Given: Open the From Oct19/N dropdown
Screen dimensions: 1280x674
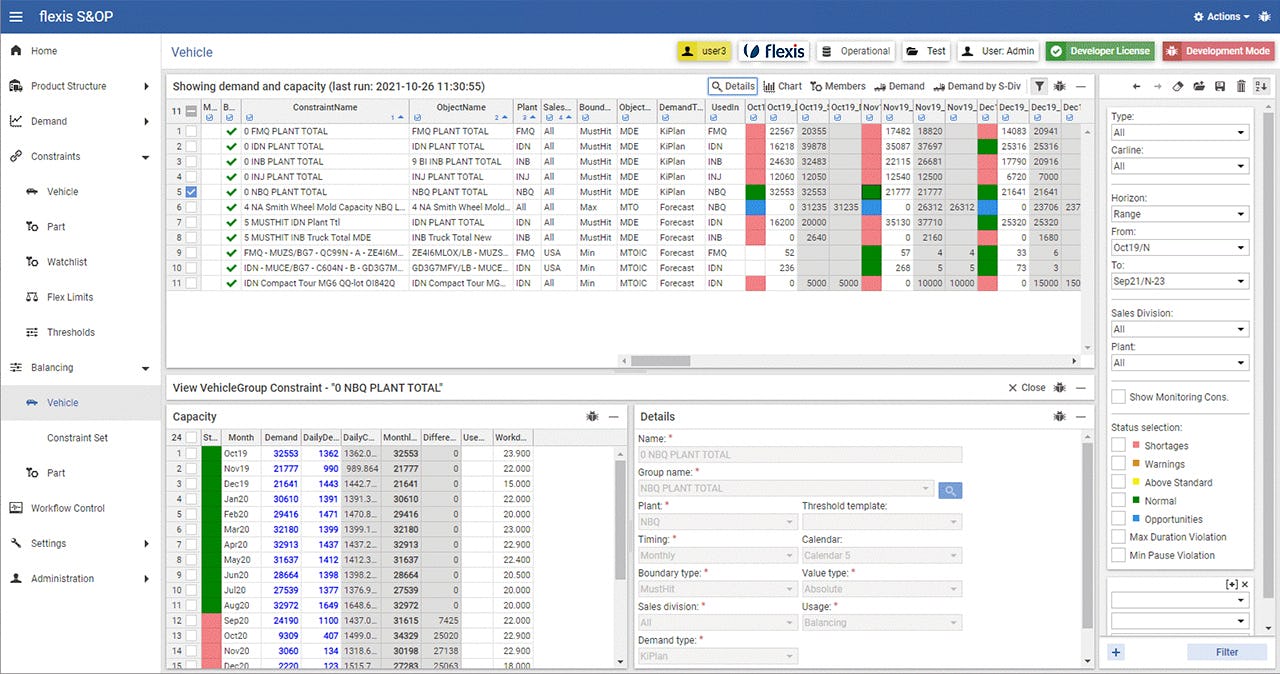Looking at the screenshot, I should [x=1180, y=248].
